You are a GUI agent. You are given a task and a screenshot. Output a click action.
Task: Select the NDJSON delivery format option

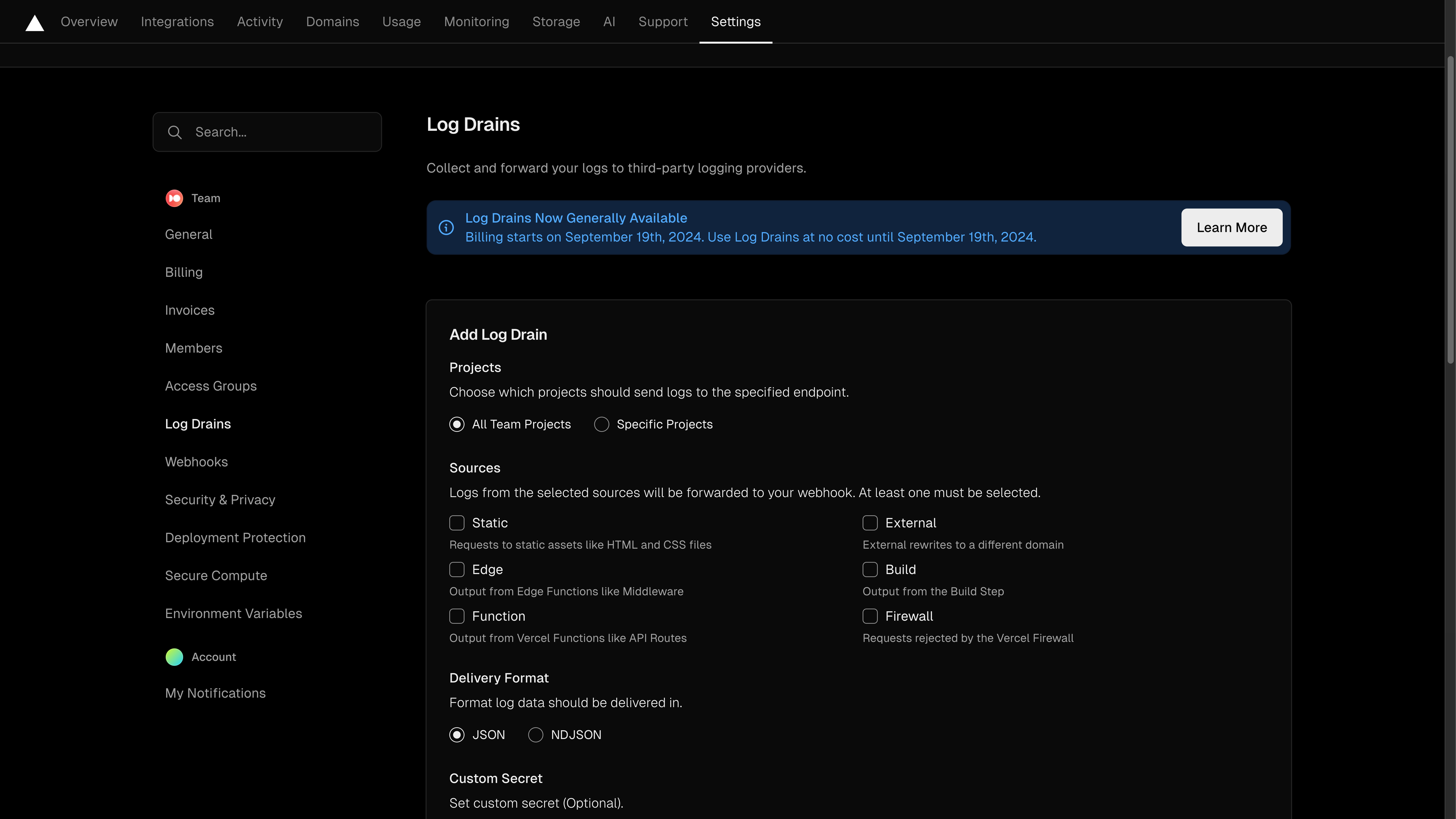coord(535,735)
